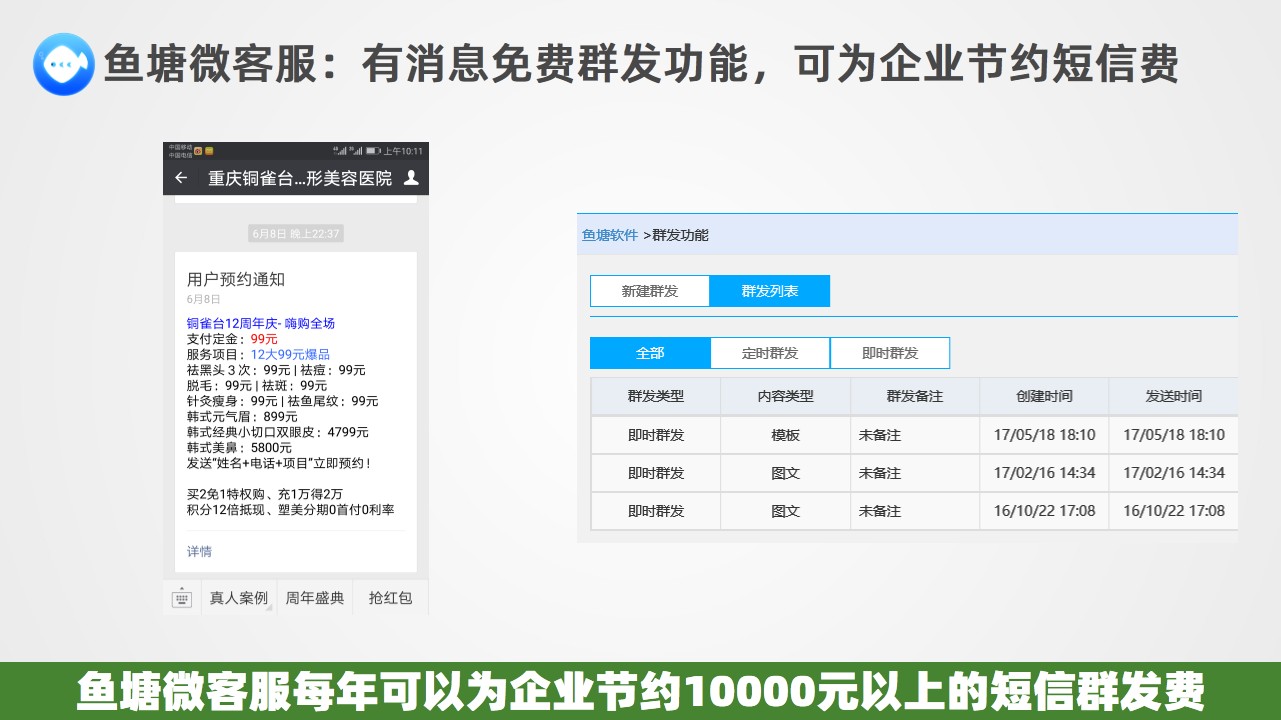Select the 全部 filter tab
1281x720 pixels.
click(x=650, y=353)
